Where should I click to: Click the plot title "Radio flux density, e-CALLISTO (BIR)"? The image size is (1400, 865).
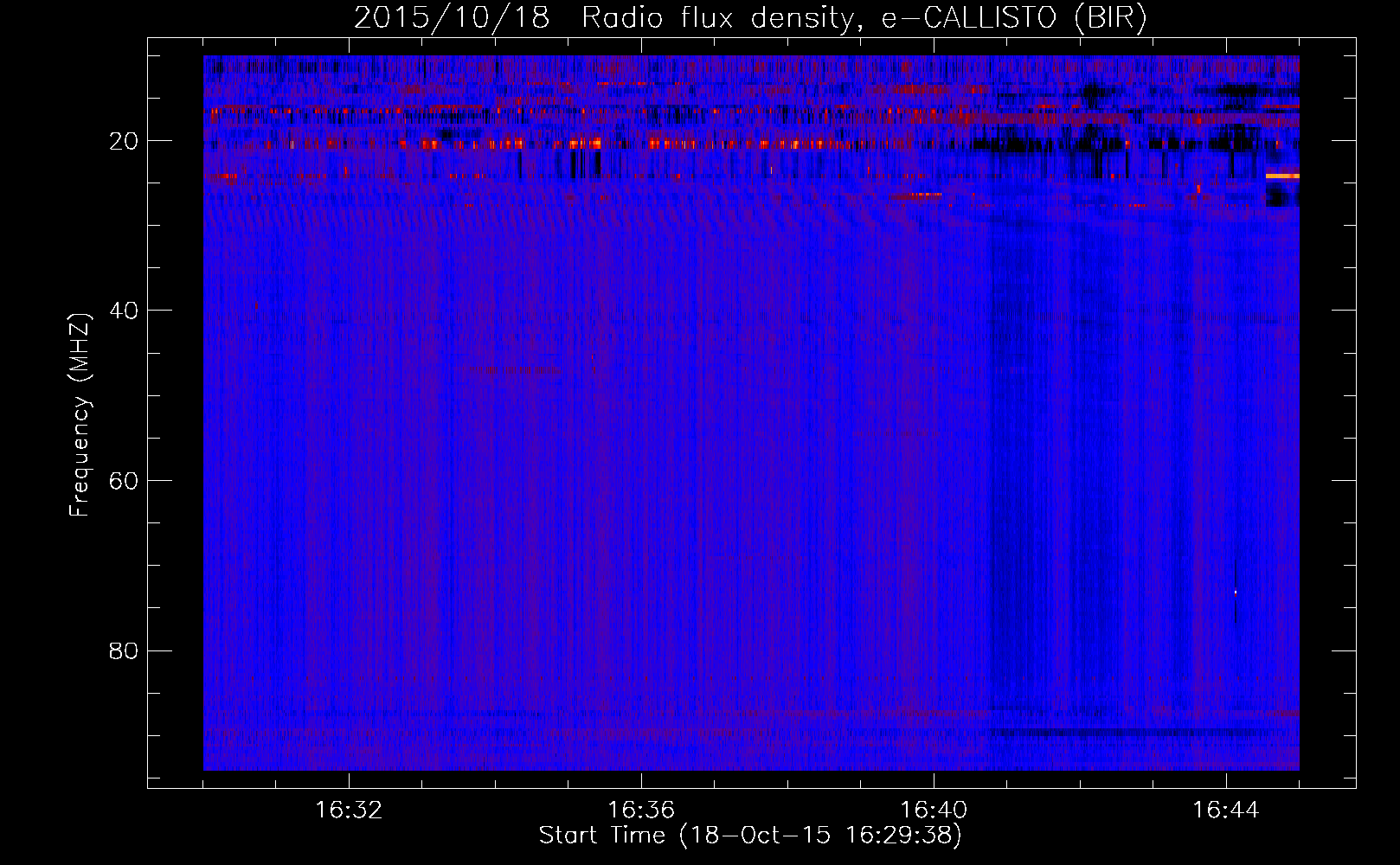864,17
